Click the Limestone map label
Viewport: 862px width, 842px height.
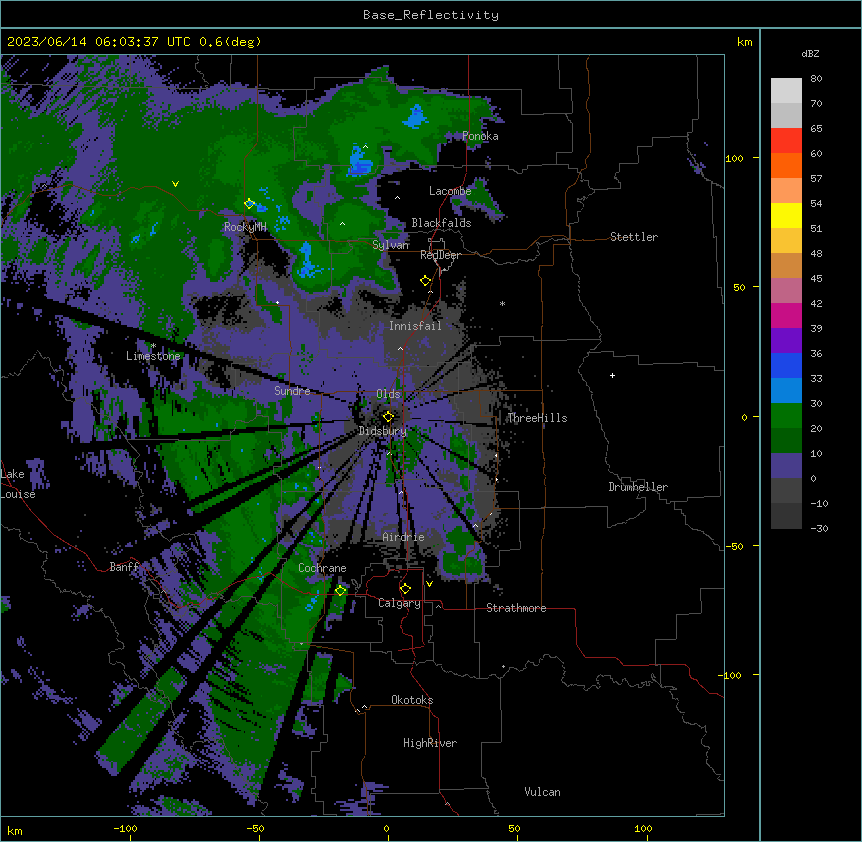click(153, 356)
